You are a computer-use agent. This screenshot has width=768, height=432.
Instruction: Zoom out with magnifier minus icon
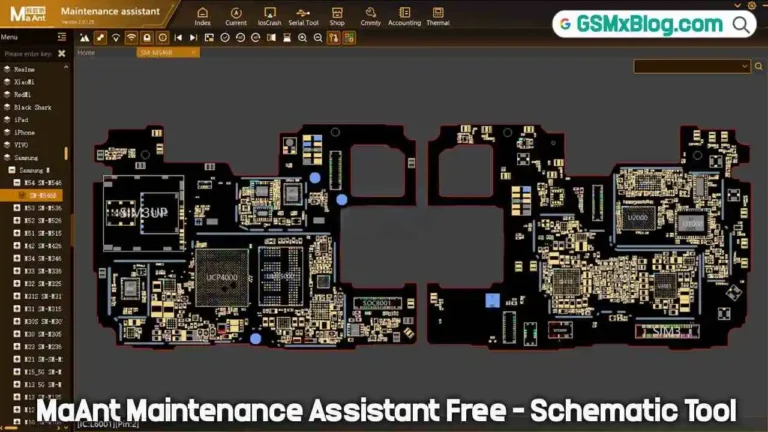click(318, 38)
